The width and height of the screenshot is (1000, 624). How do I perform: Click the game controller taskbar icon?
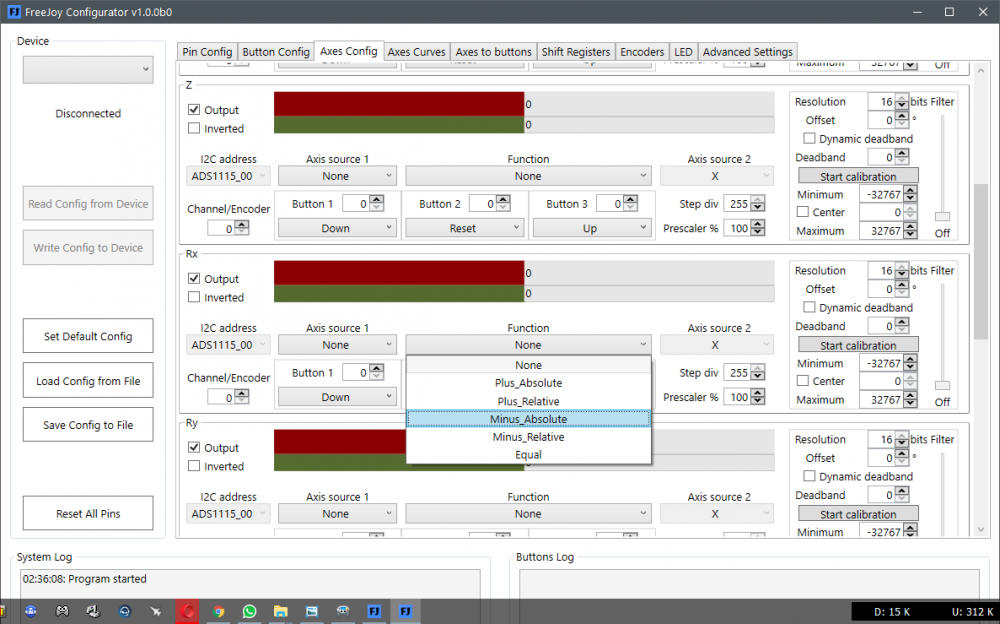[62, 611]
